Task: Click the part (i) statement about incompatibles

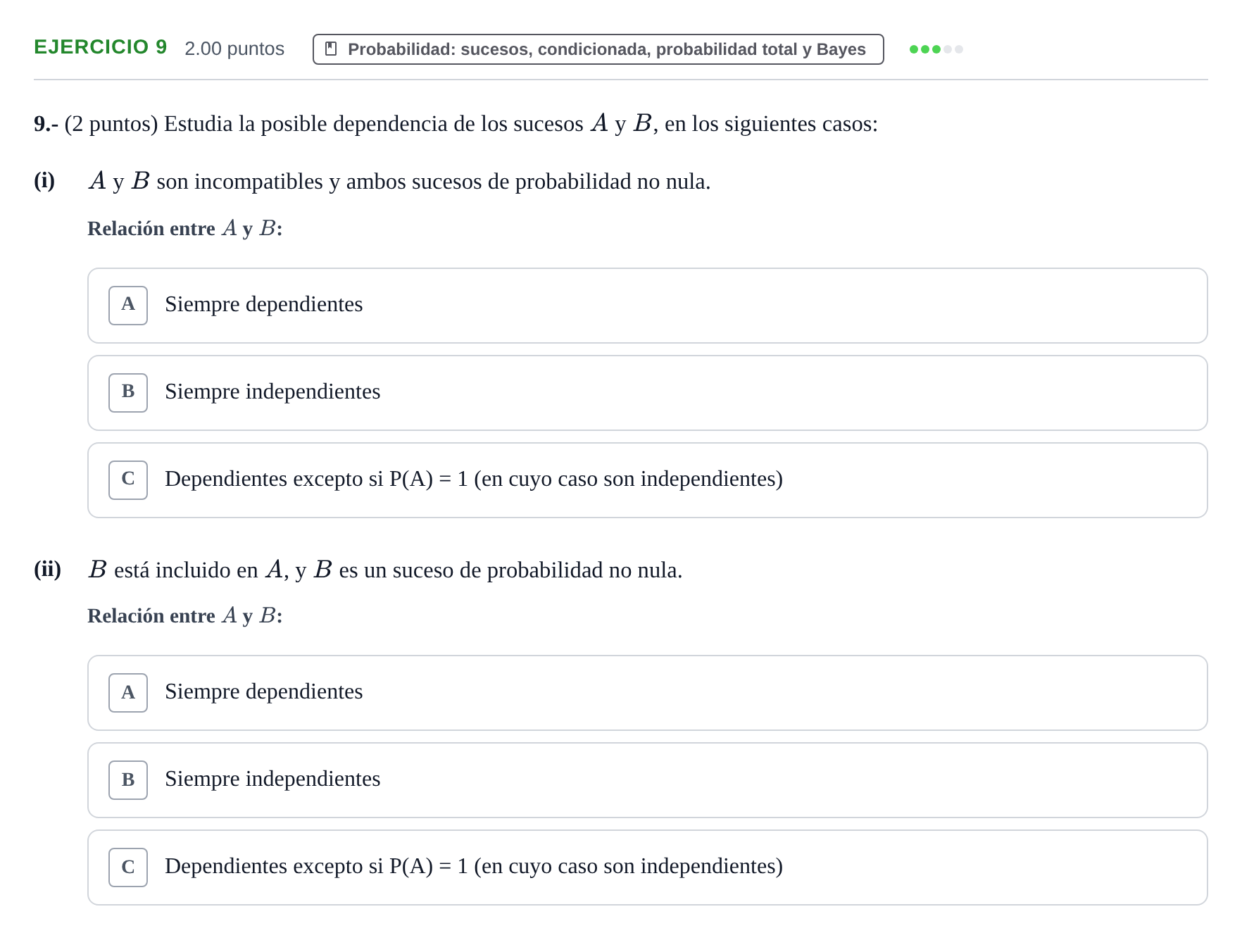Action: tap(399, 181)
